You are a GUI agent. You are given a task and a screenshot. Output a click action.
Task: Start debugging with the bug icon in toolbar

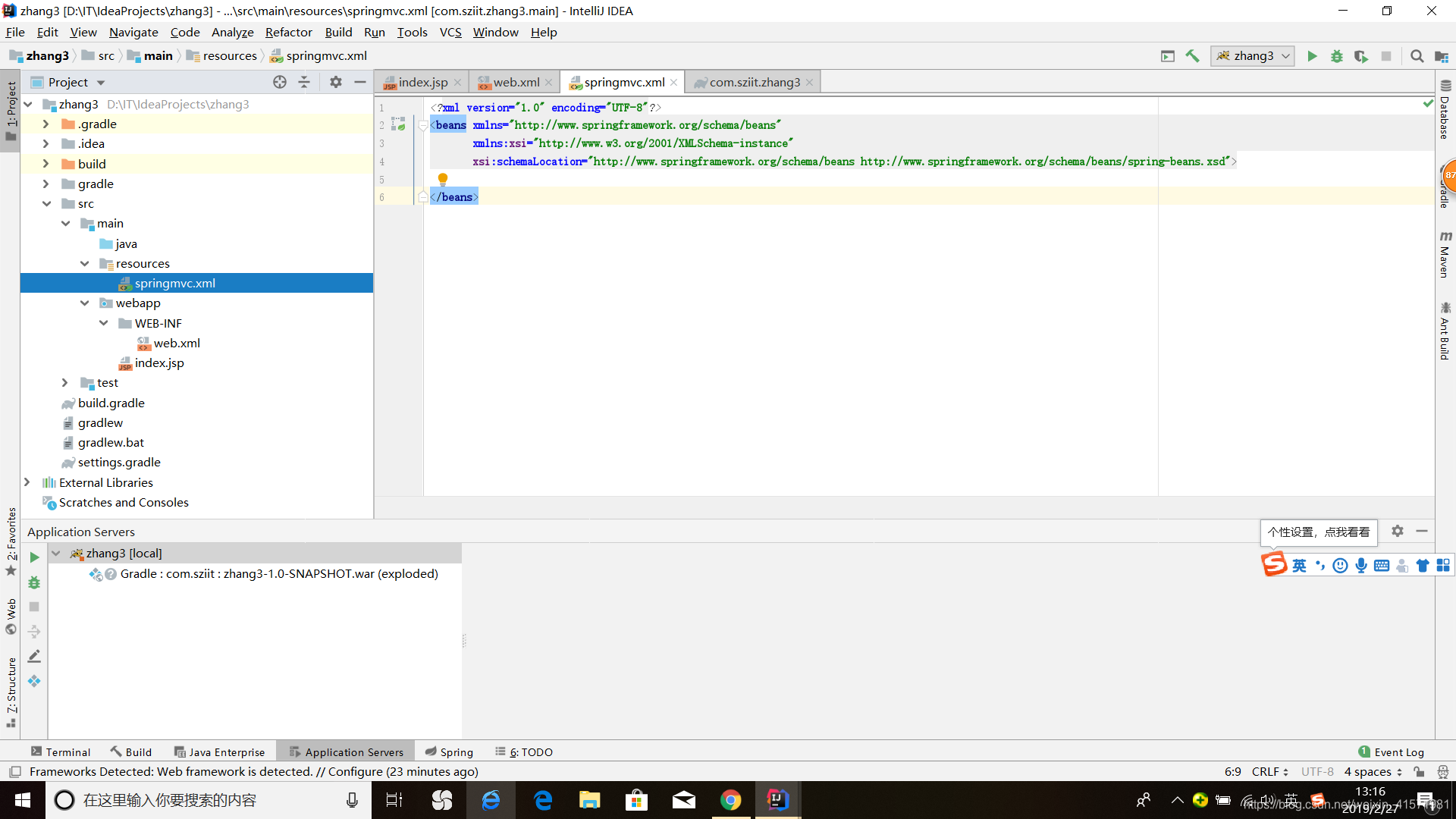tap(1337, 56)
